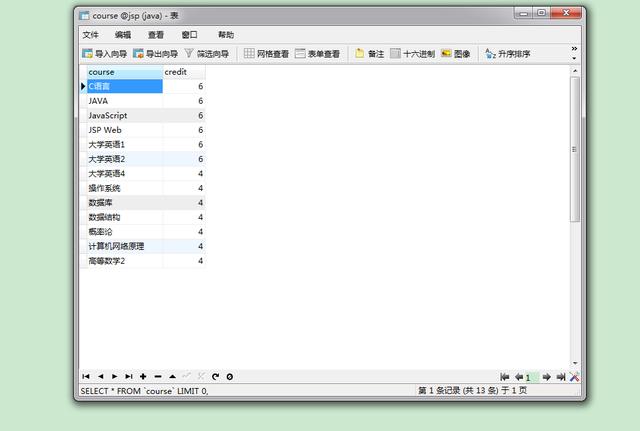
Task: Close the course table window
Action: click(x=566, y=13)
